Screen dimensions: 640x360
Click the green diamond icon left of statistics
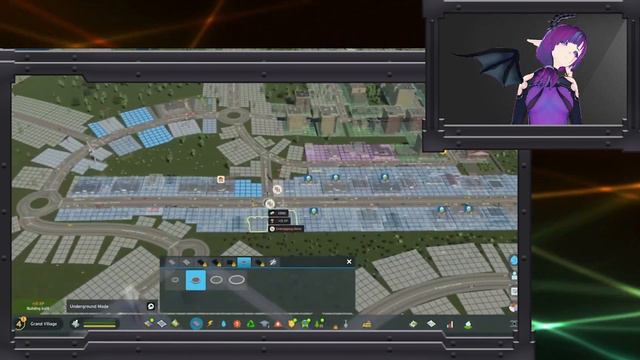pos(413,324)
